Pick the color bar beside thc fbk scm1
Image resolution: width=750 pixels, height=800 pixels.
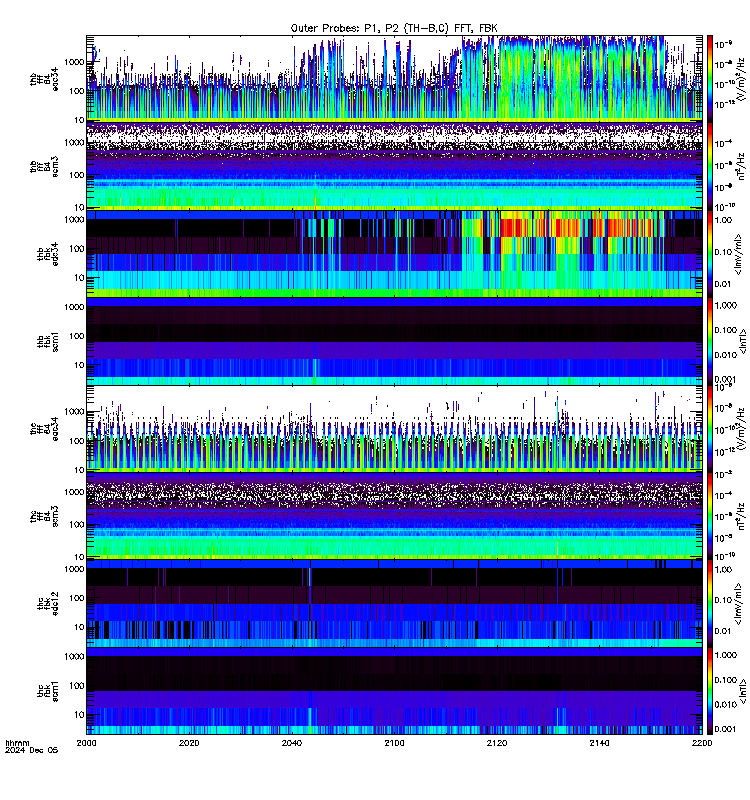[x=710, y=691]
